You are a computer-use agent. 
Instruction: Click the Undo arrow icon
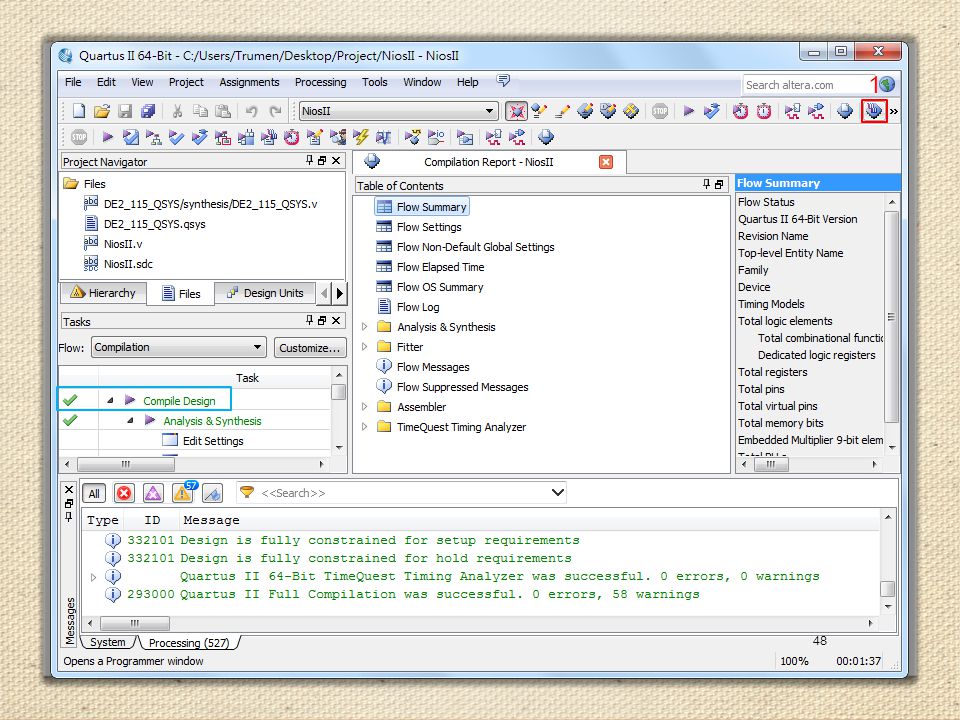pyautogui.click(x=251, y=111)
